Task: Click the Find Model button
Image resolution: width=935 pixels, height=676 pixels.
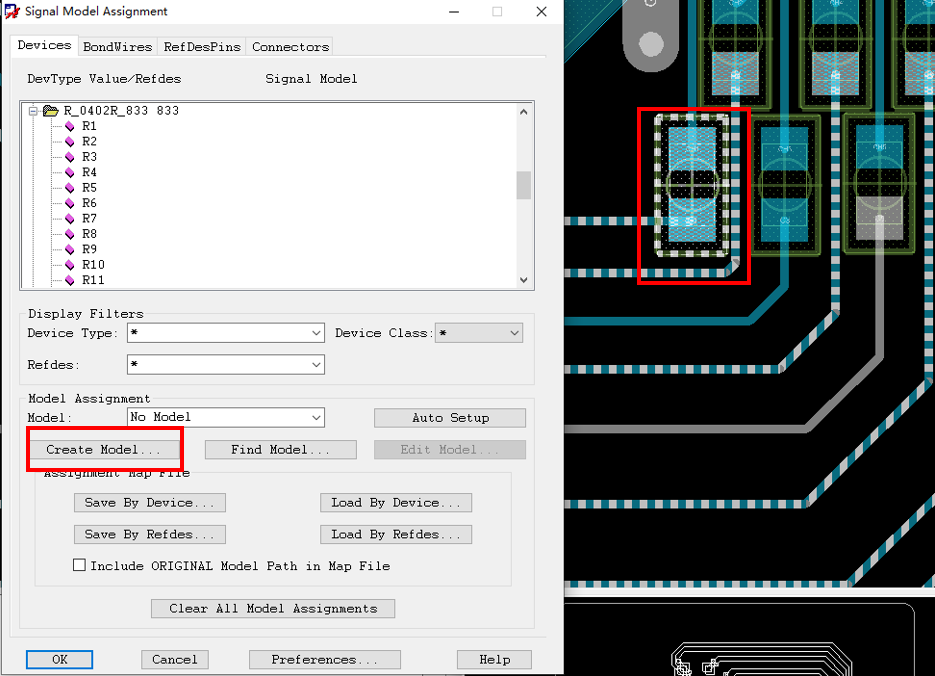Action: click(281, 449)
